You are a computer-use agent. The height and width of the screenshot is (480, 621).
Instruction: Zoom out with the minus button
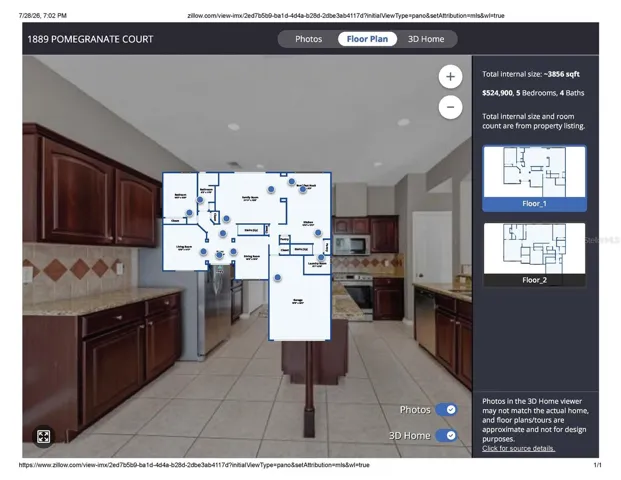[x=450, y=107]
